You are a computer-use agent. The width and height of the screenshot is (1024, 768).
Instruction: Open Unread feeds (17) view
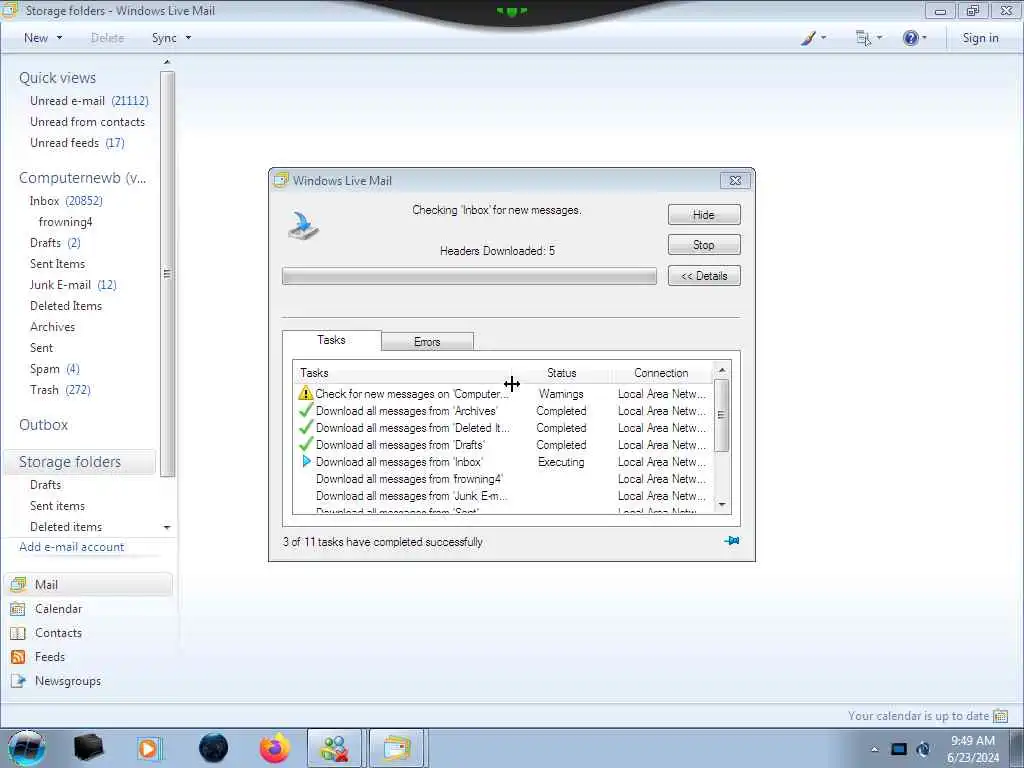point(77,142)
